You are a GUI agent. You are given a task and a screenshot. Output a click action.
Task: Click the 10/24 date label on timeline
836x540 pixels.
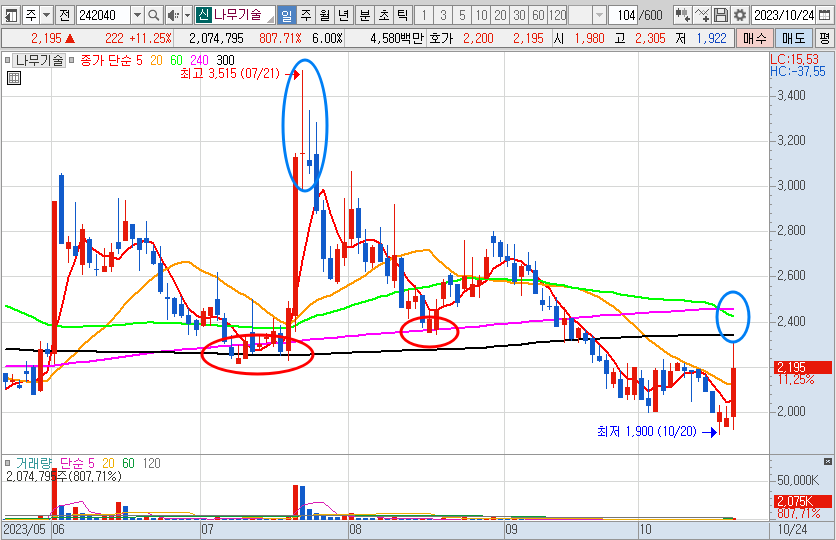pos(792,529)
